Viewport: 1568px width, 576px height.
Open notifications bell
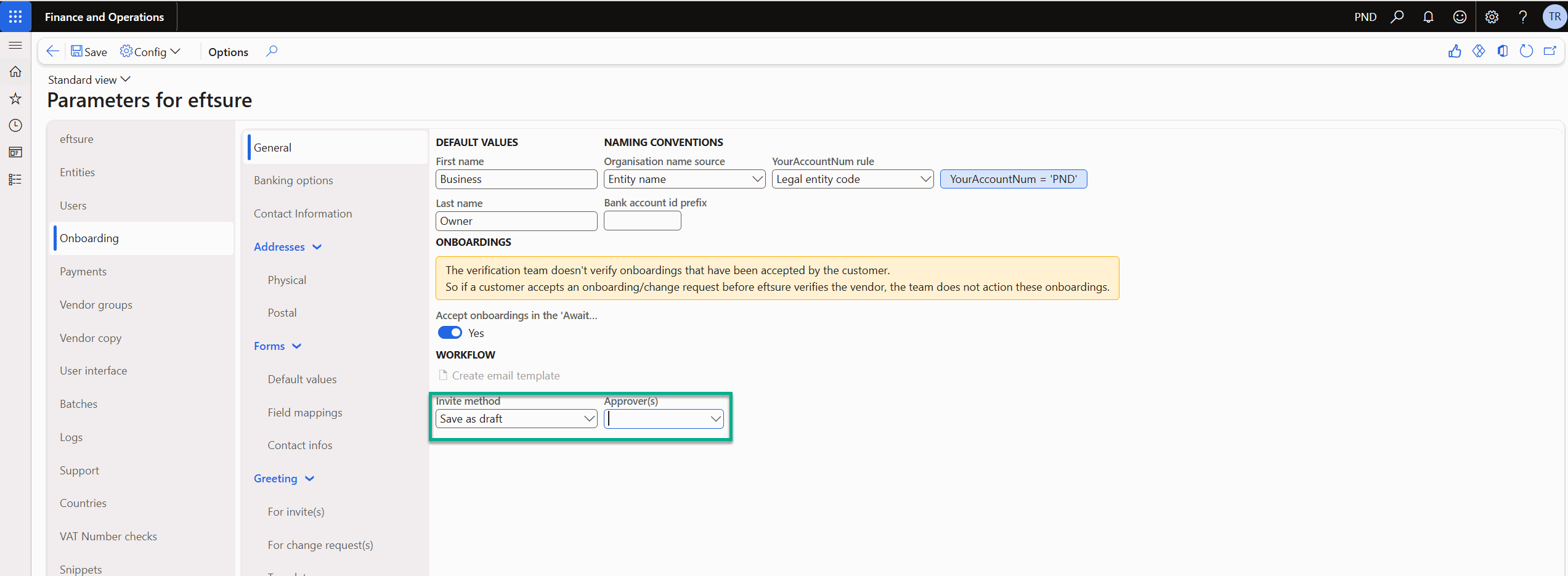click(x=1428, y=17)
